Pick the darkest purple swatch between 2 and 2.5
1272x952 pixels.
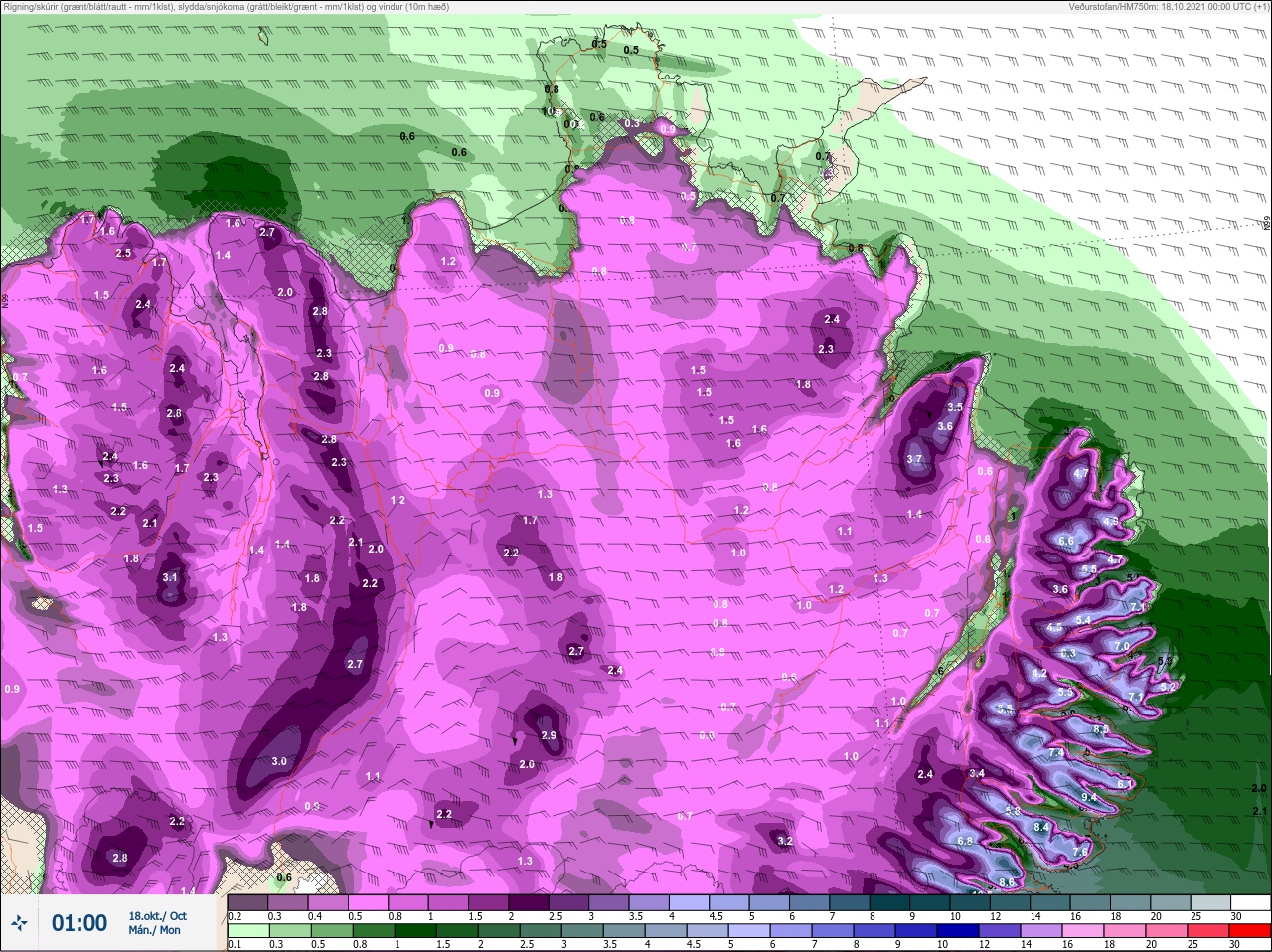tap(530, 902)
